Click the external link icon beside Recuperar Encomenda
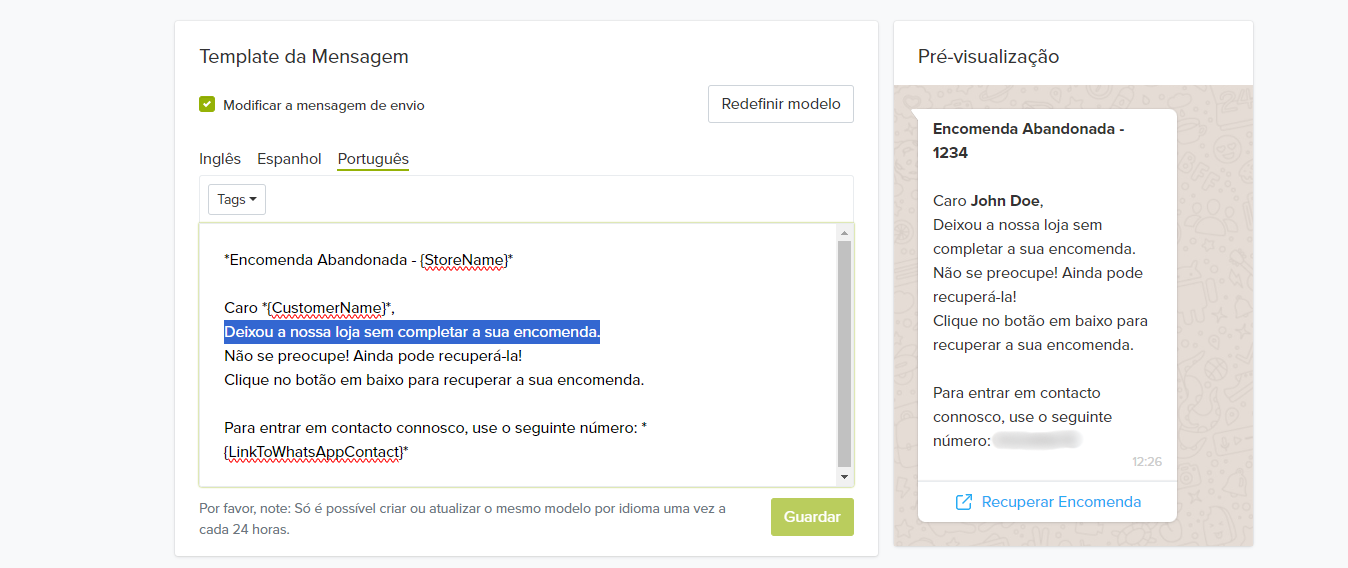The image size is (1348, 568). click(x=964, y=502)
